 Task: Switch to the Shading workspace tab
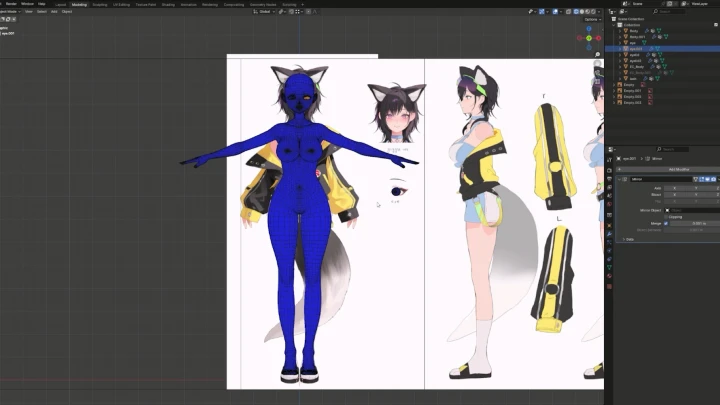pyautogui.click(x=168, y=5)
